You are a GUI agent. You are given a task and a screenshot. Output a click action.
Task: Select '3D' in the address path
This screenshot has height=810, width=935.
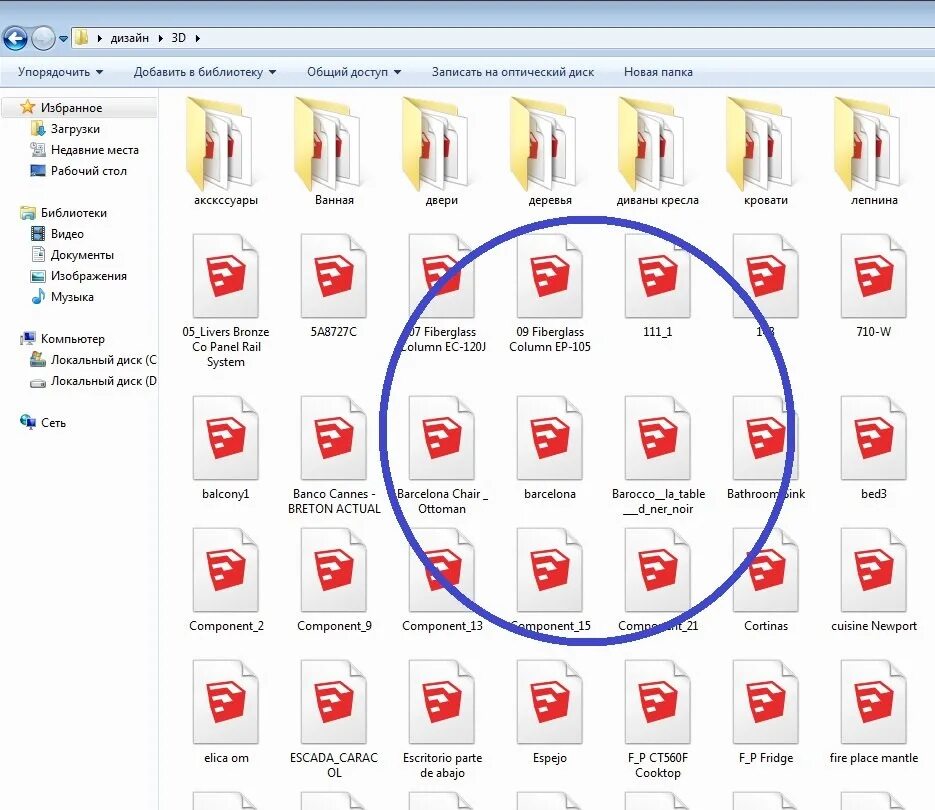(x=178, y=38)
